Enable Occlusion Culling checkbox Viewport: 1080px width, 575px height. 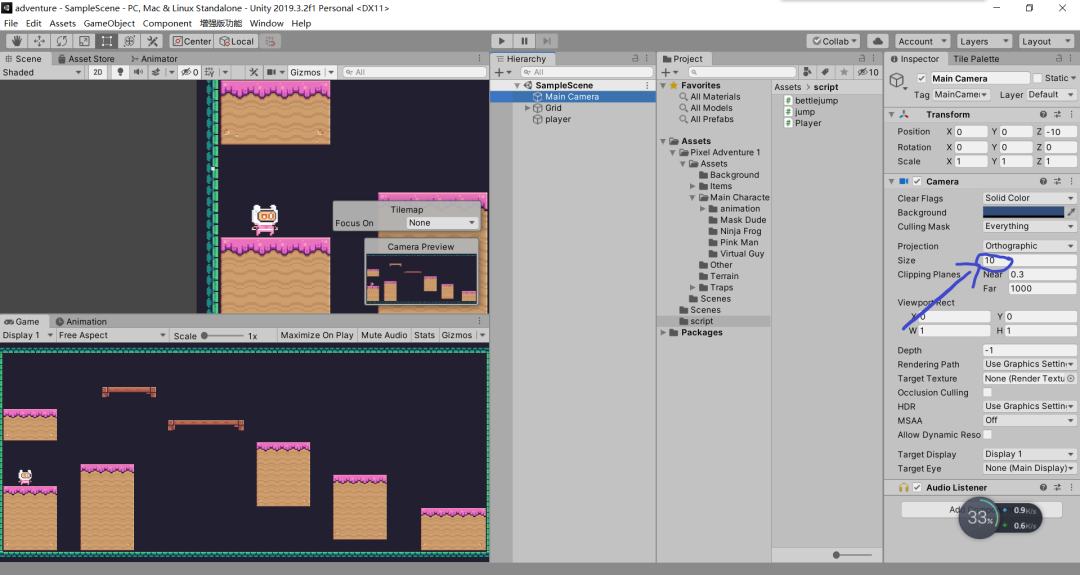pyautogui.click(x=987, y=393)
